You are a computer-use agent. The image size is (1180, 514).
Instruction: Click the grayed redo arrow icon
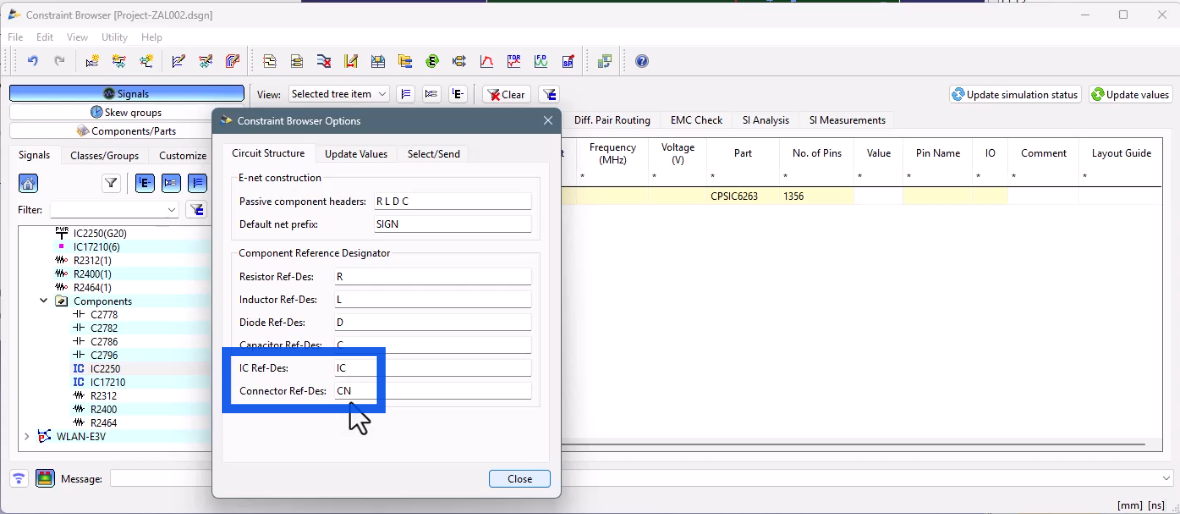(59, 61)
